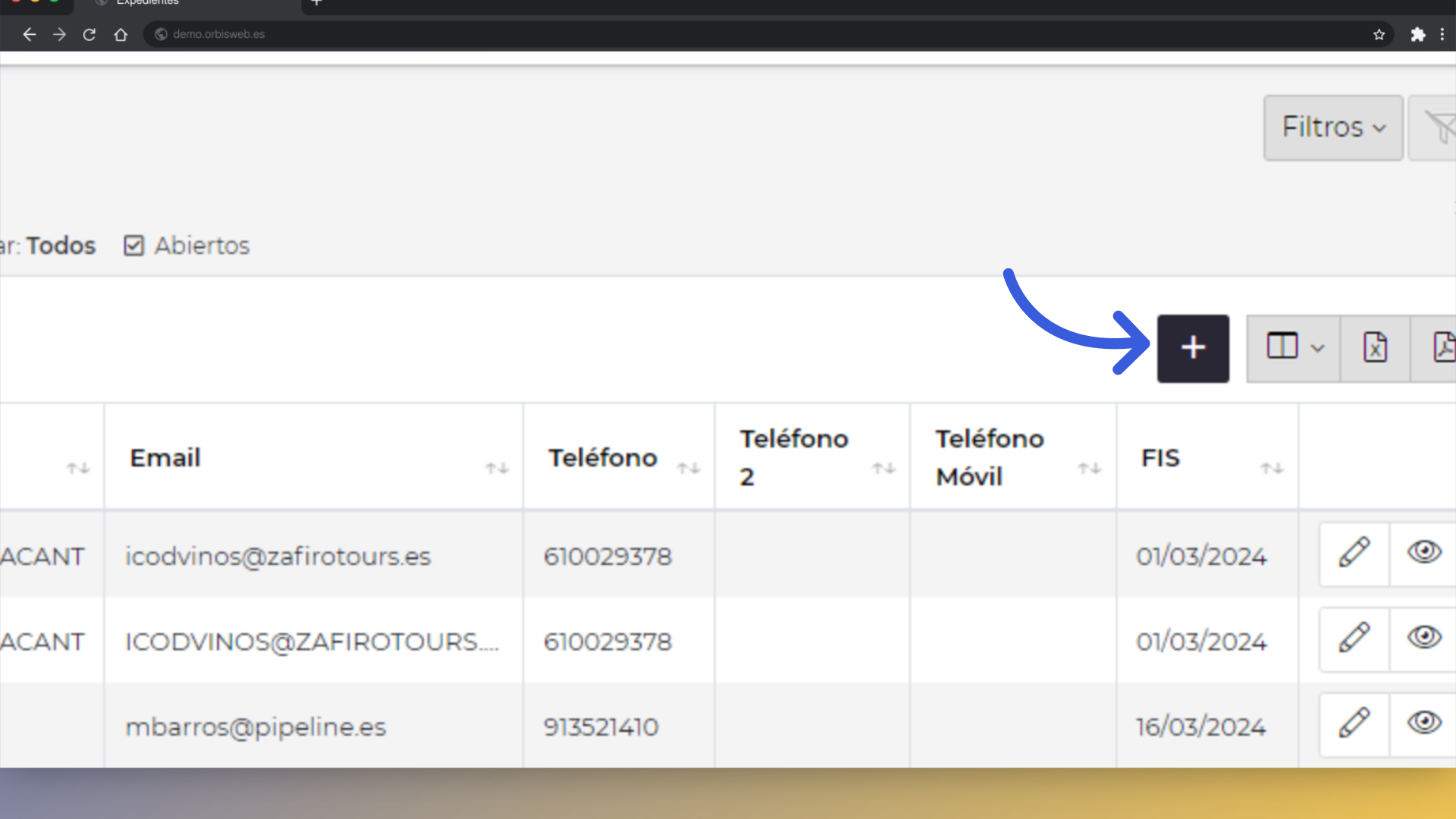Screen dimensions: 1456x819
Task: Edit the mbarros@pipeline.es row with pencil icon
Action: [1354, 724]
